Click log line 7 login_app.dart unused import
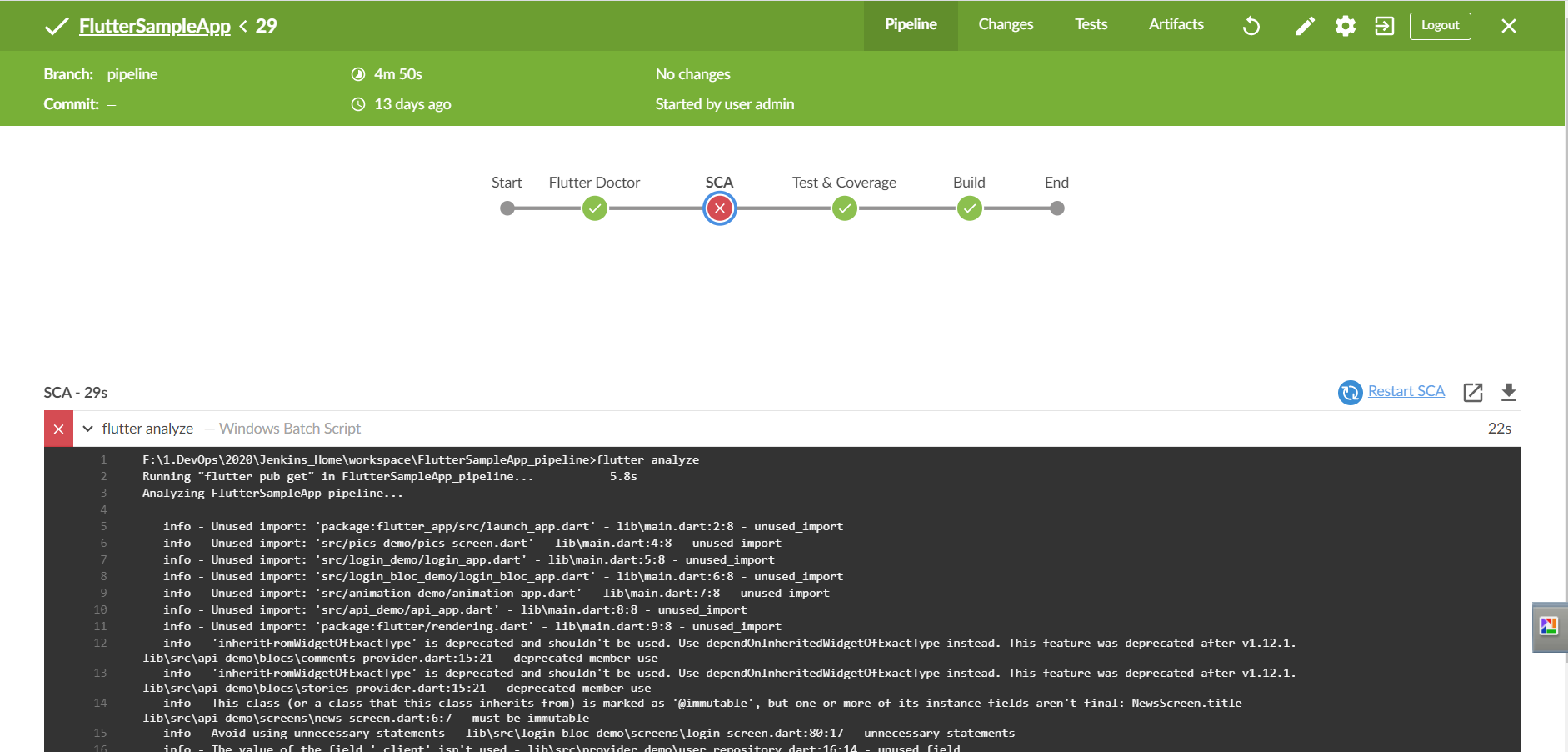Viewport: 1568px width, 752px height. tap(469, 559)
